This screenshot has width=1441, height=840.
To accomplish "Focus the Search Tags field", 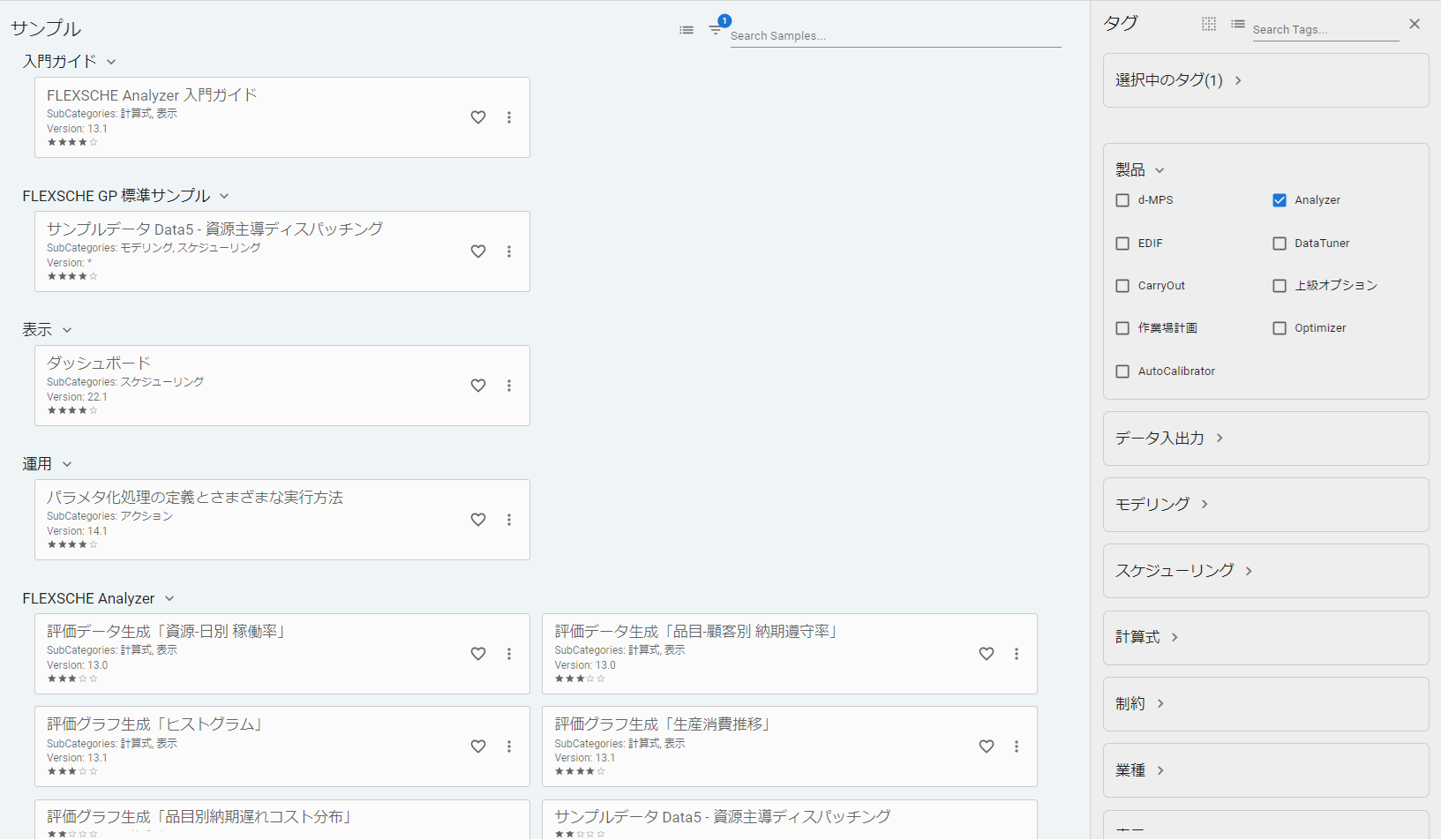I will pyautogui.click(x=1325, y=30).
